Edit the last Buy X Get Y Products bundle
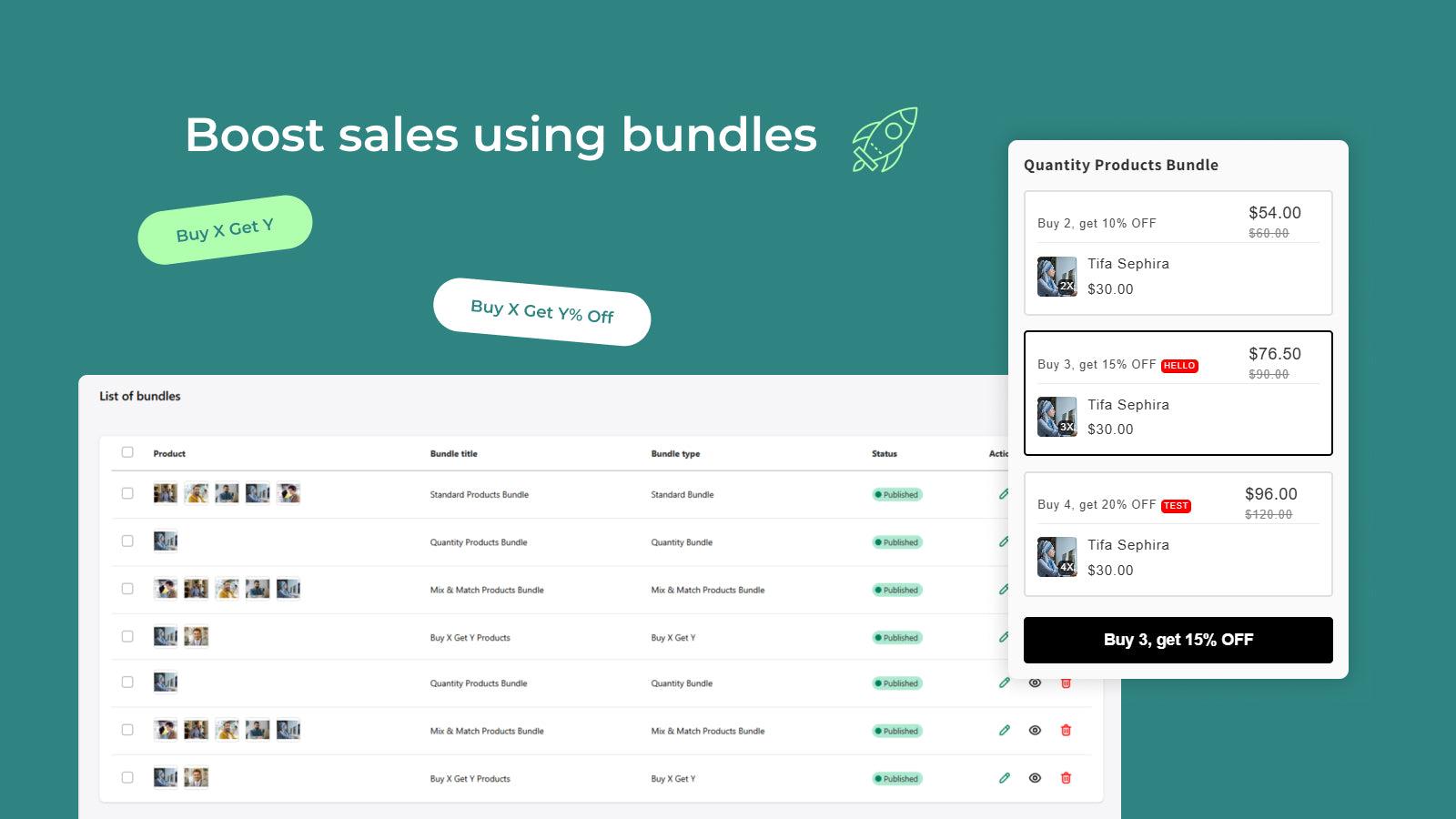The height and width of the screenshot is (819, 1456). pos(1005,778)
